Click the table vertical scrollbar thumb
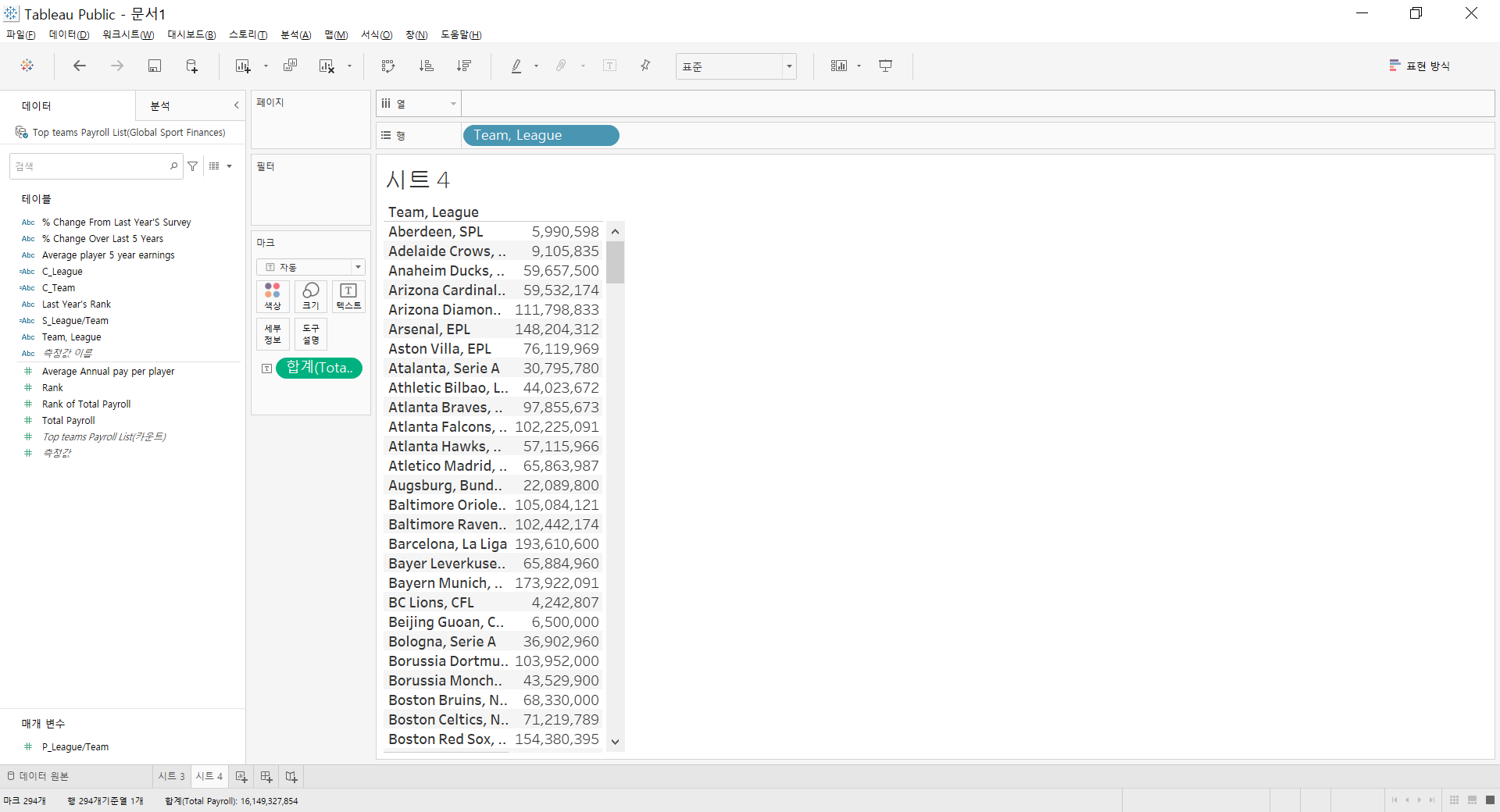The height and width of the screenshot is (812, 1500). tap(616, 262)
